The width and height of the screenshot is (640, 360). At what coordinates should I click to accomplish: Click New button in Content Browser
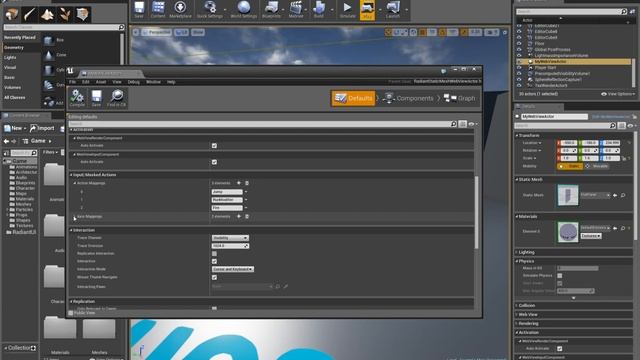(15, 128)
